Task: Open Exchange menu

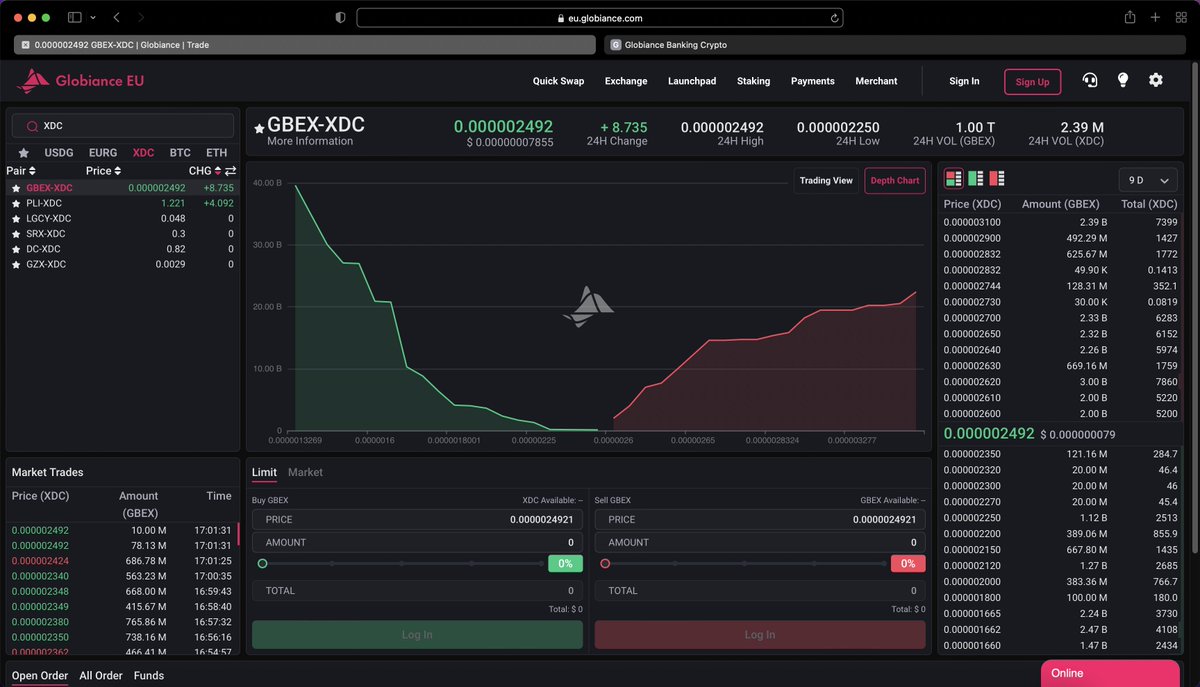Action: (626, 81)
